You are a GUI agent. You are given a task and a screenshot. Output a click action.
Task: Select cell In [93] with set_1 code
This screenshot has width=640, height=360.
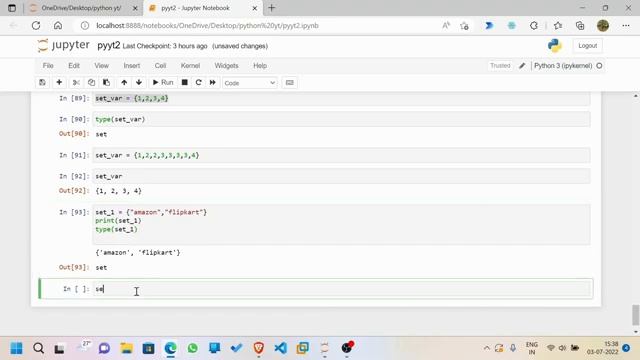[342, 224]
